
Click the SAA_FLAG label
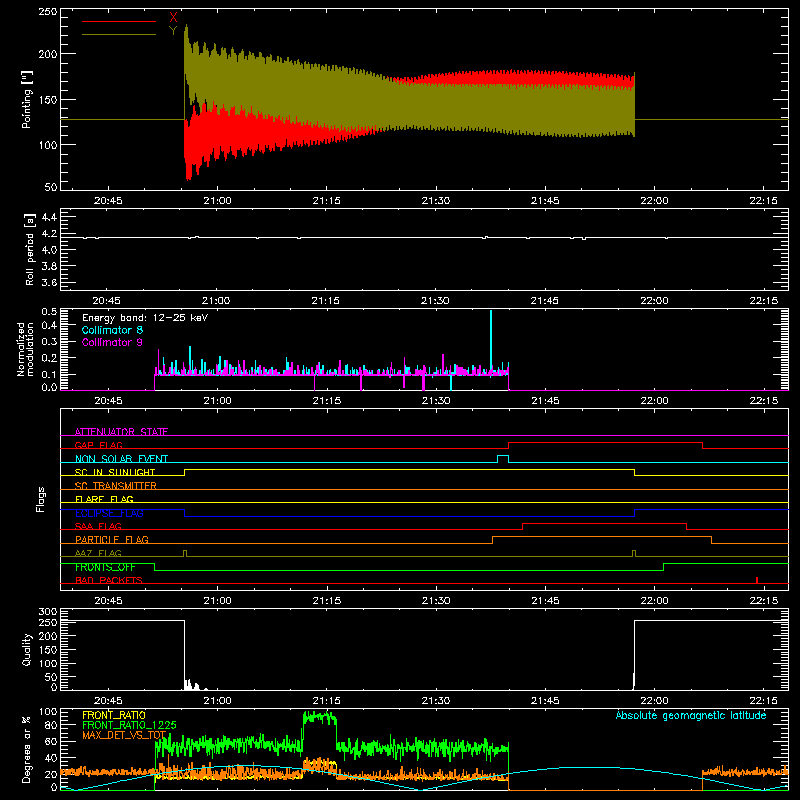pos(98,526)
